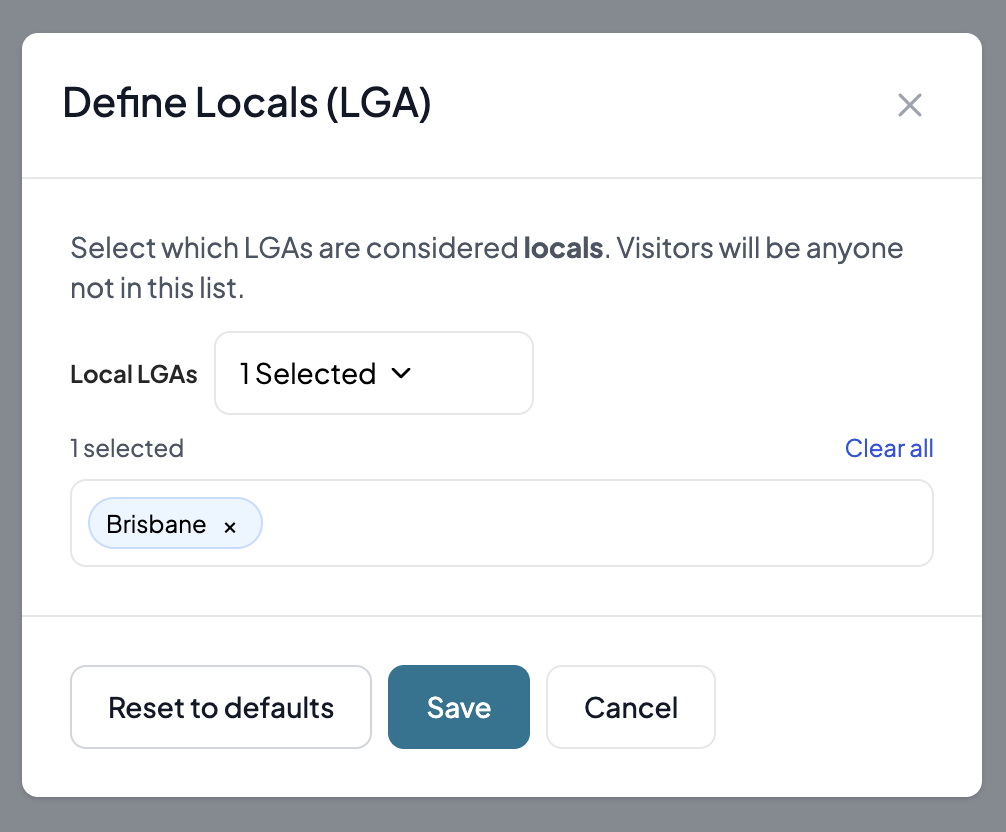Close the Define Locals dialog with X
This screenshot has height=832, width=1006.
pos(909,105)
